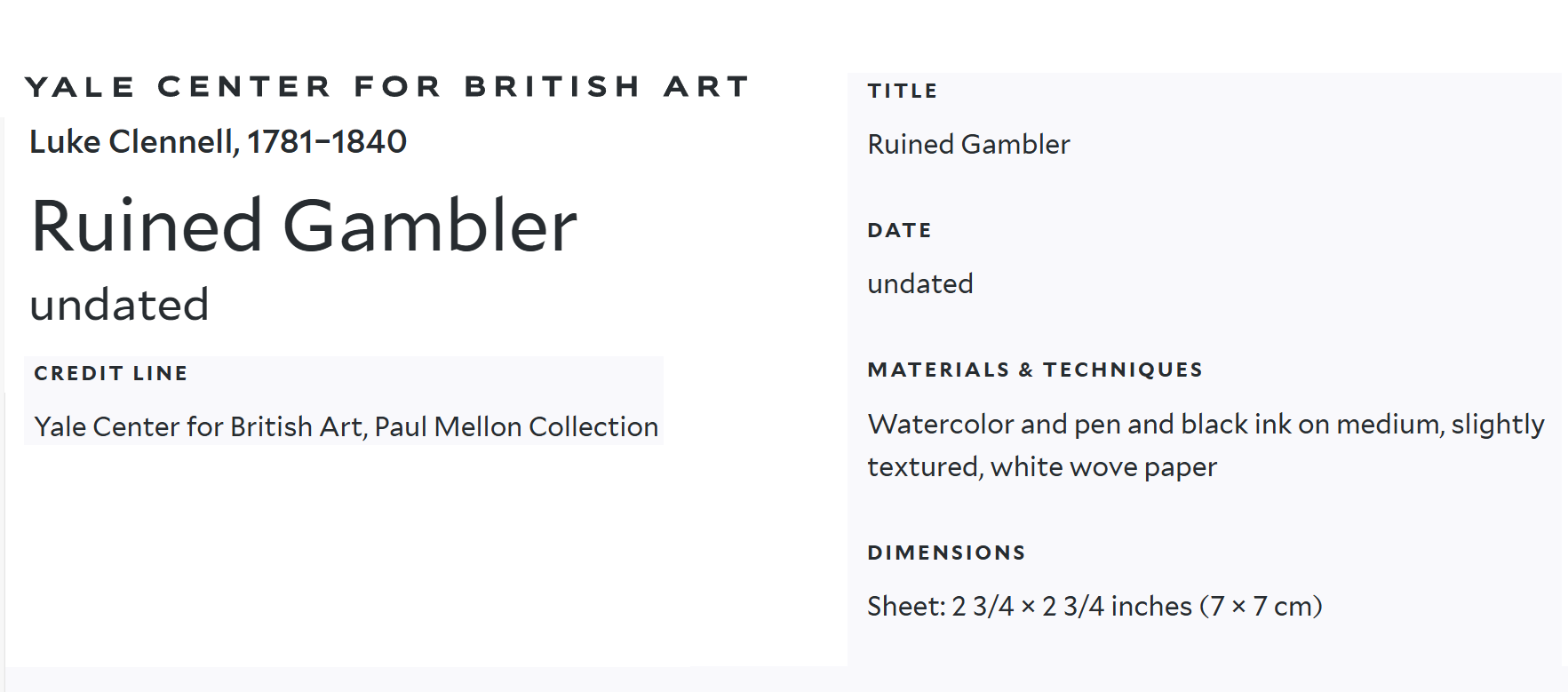1568x692 pixels.
Task: Click the MATERIALS & TECHNIQUES label
Action: coord(1034,370)
